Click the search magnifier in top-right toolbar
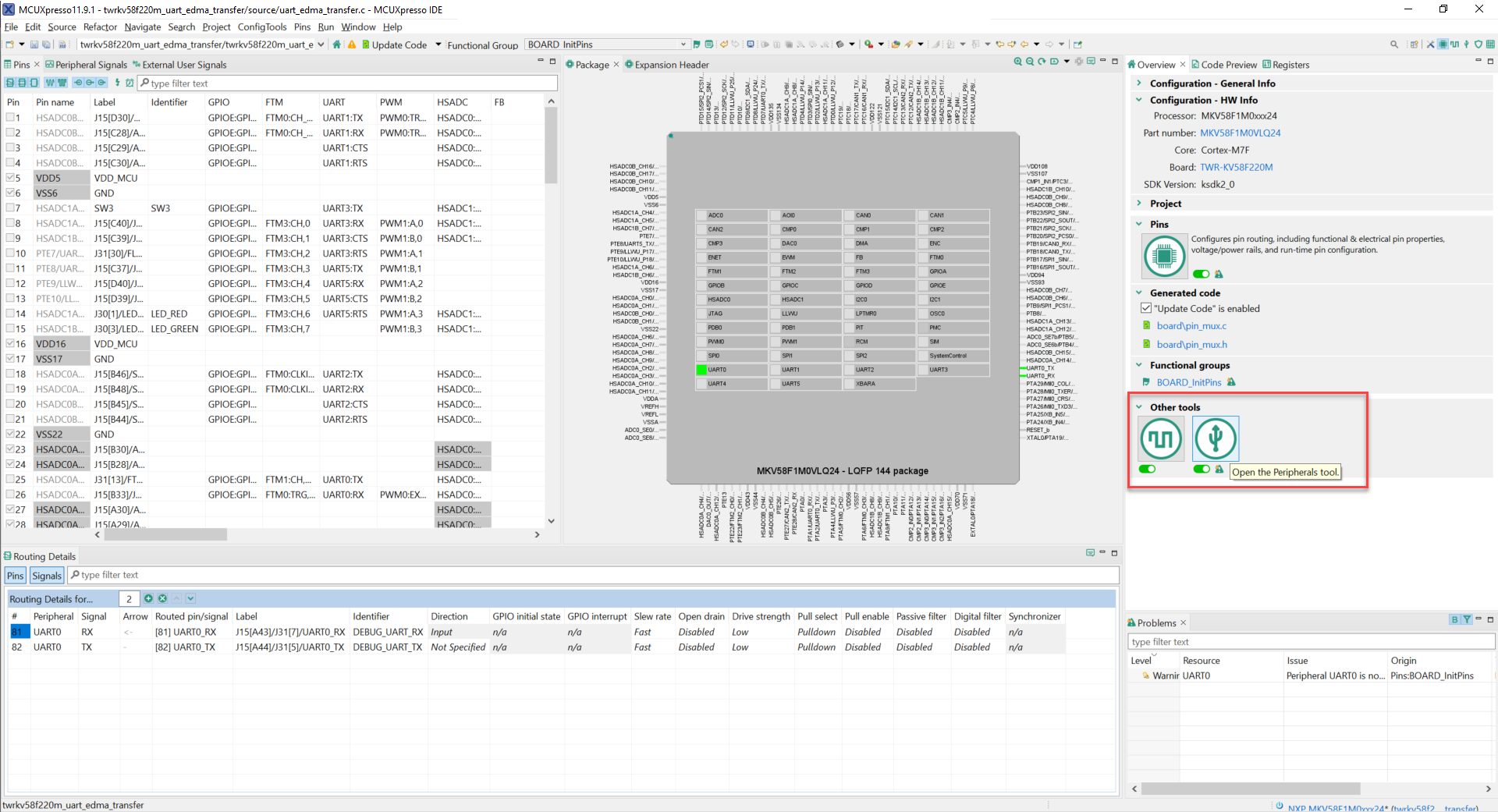The image size is (1498, 812). (x=1394, y=44)
